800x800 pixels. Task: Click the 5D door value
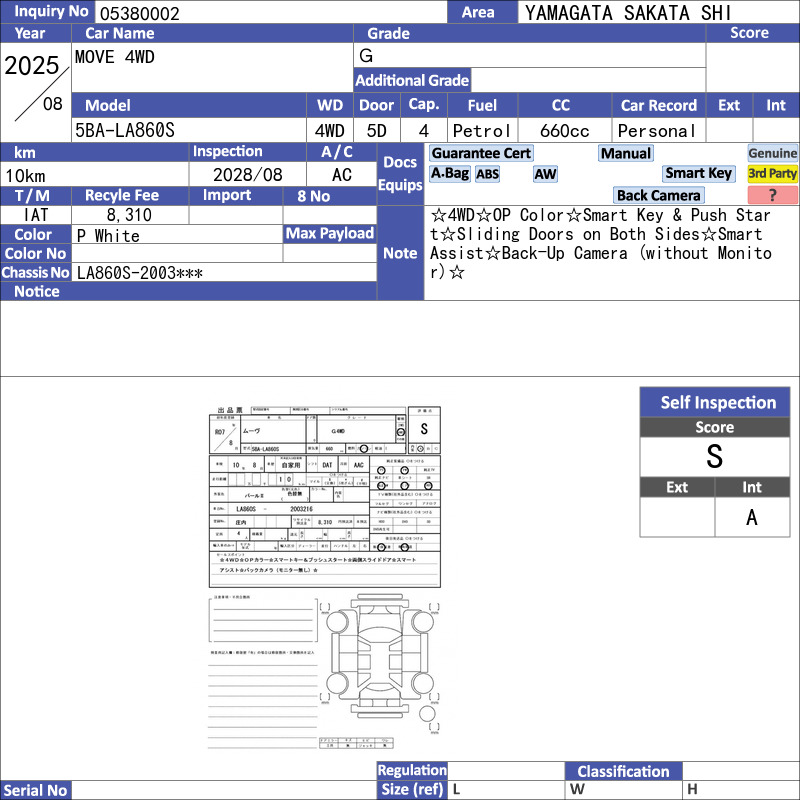(x=377, y=131)
